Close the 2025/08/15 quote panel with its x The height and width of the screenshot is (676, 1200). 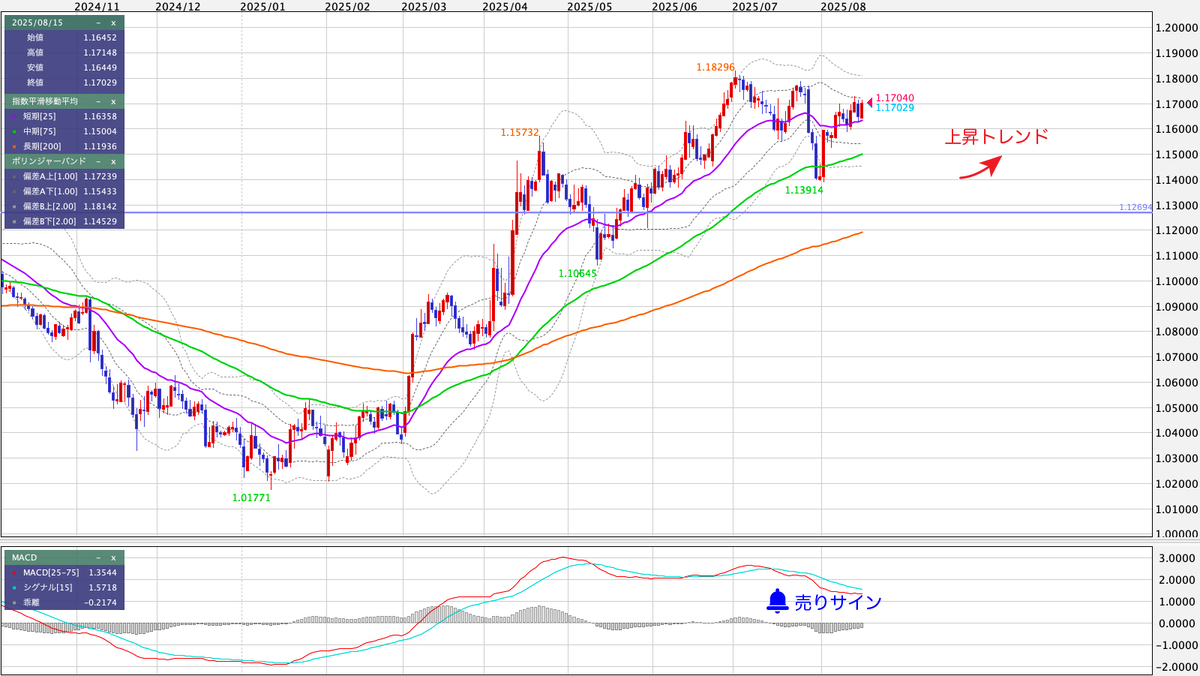click(112, 23)
